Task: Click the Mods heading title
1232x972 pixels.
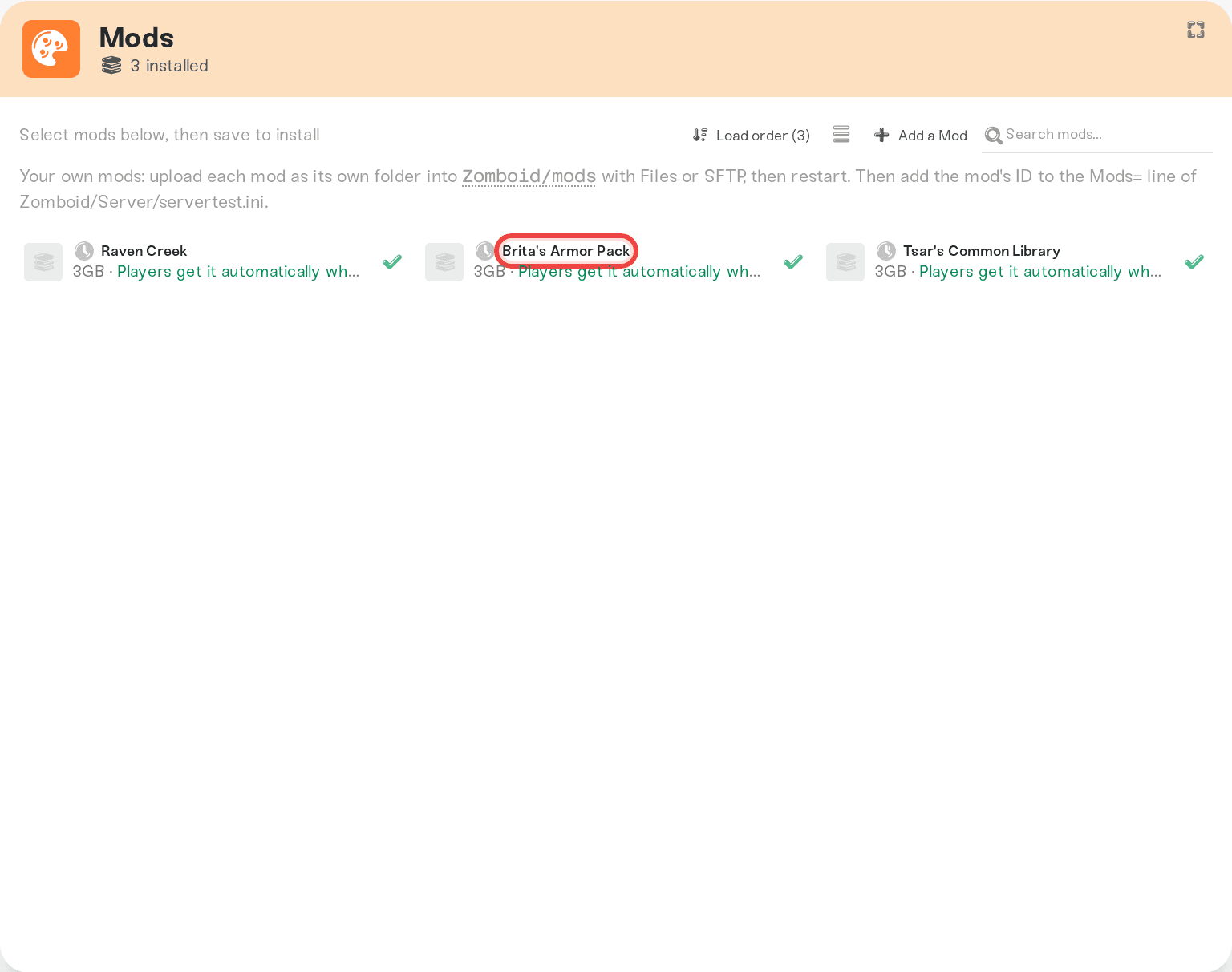Action: click(136, 38)
